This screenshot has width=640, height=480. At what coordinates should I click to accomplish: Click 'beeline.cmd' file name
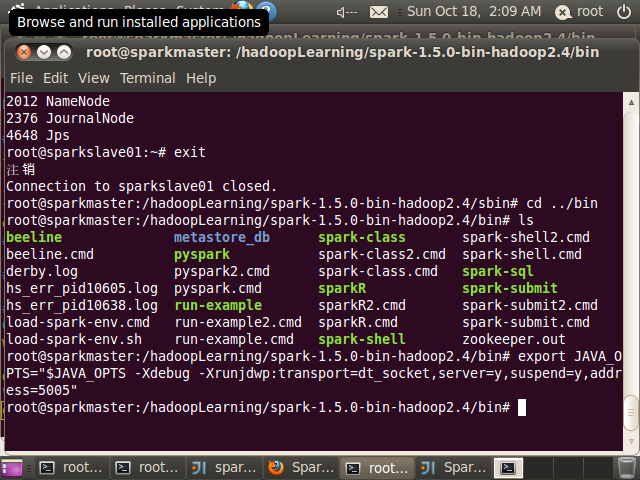coord(50,254)
